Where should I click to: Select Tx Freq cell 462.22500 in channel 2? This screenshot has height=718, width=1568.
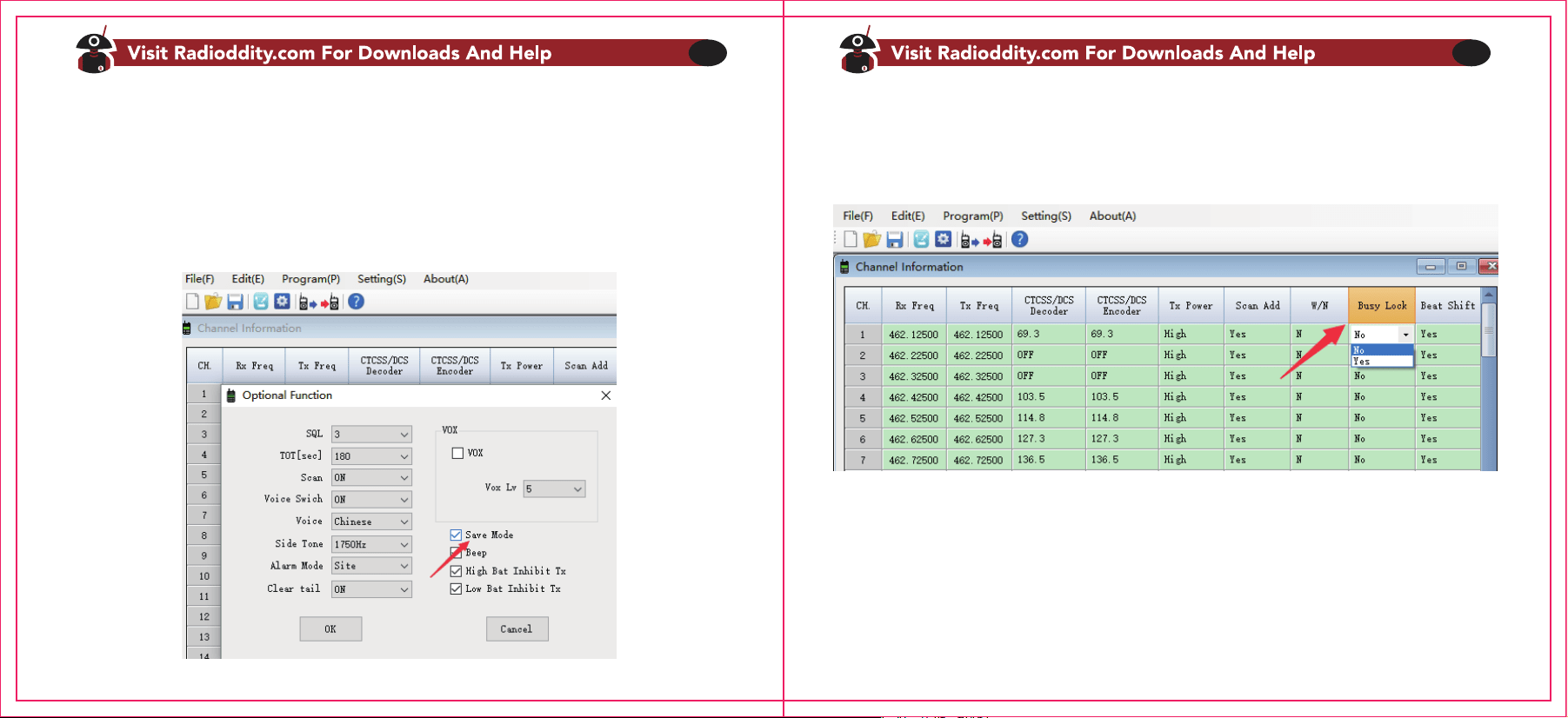(978, 356)
